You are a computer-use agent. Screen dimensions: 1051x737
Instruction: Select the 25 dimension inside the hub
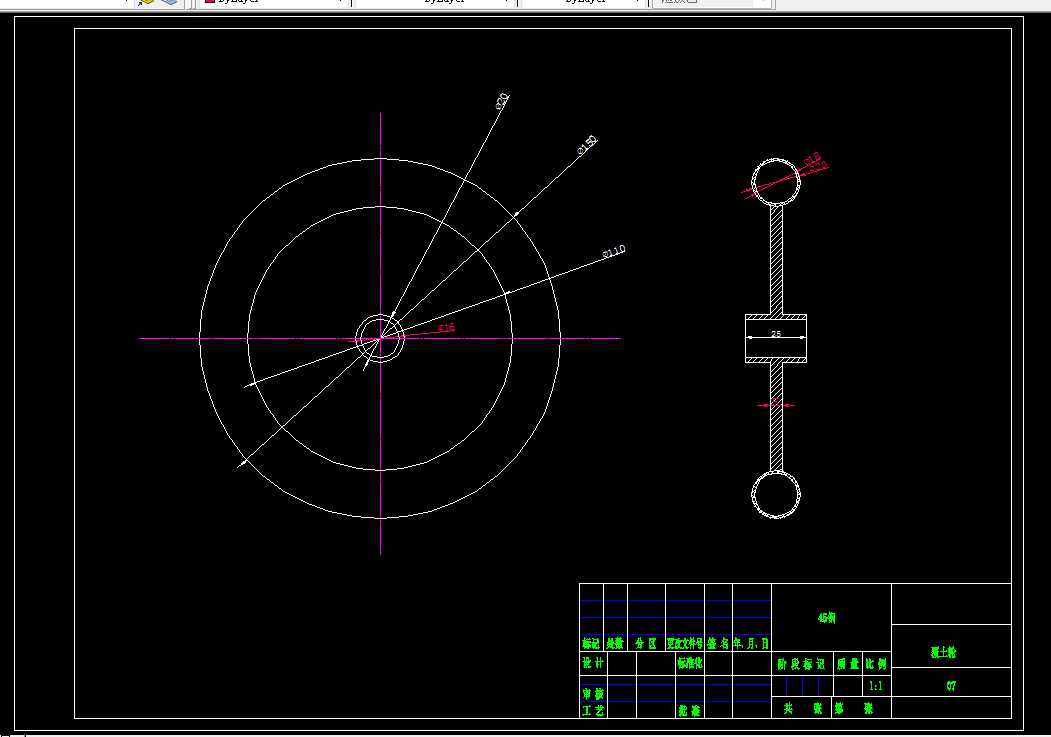[x=776, y=334]
